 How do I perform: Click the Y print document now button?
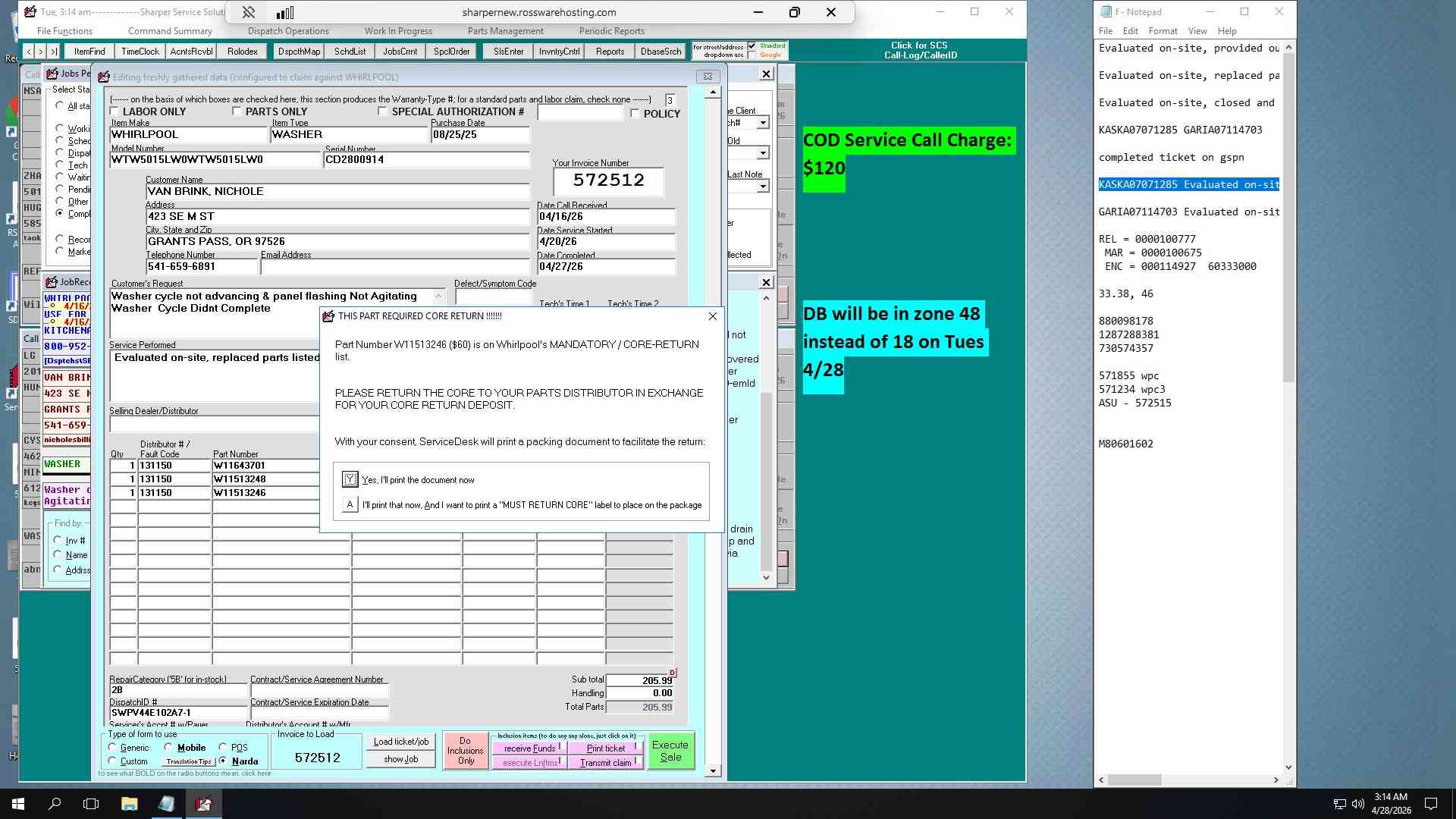click(350, 479)
